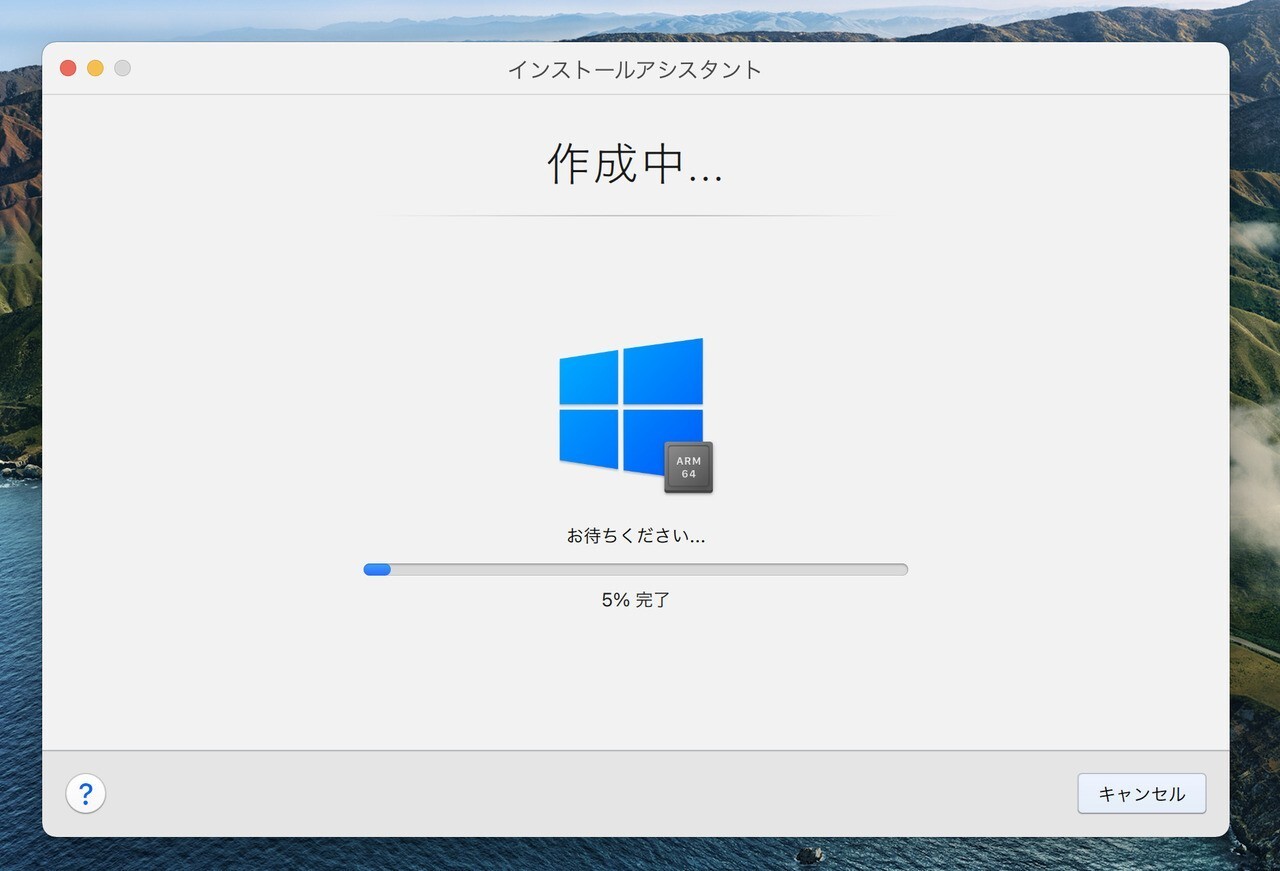Click the キャンセル button

[x=1141, y=794]
